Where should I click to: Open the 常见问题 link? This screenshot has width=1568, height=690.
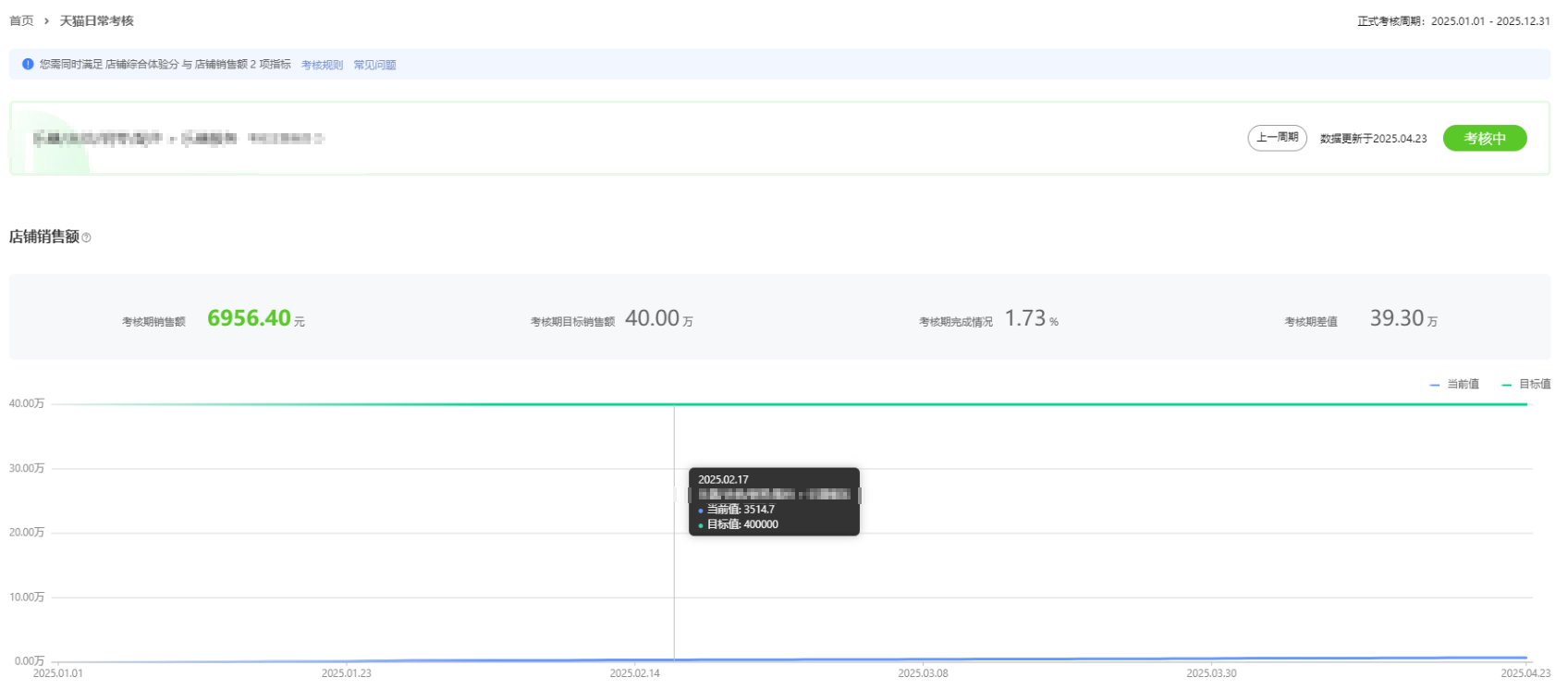[x=374, y=65]
